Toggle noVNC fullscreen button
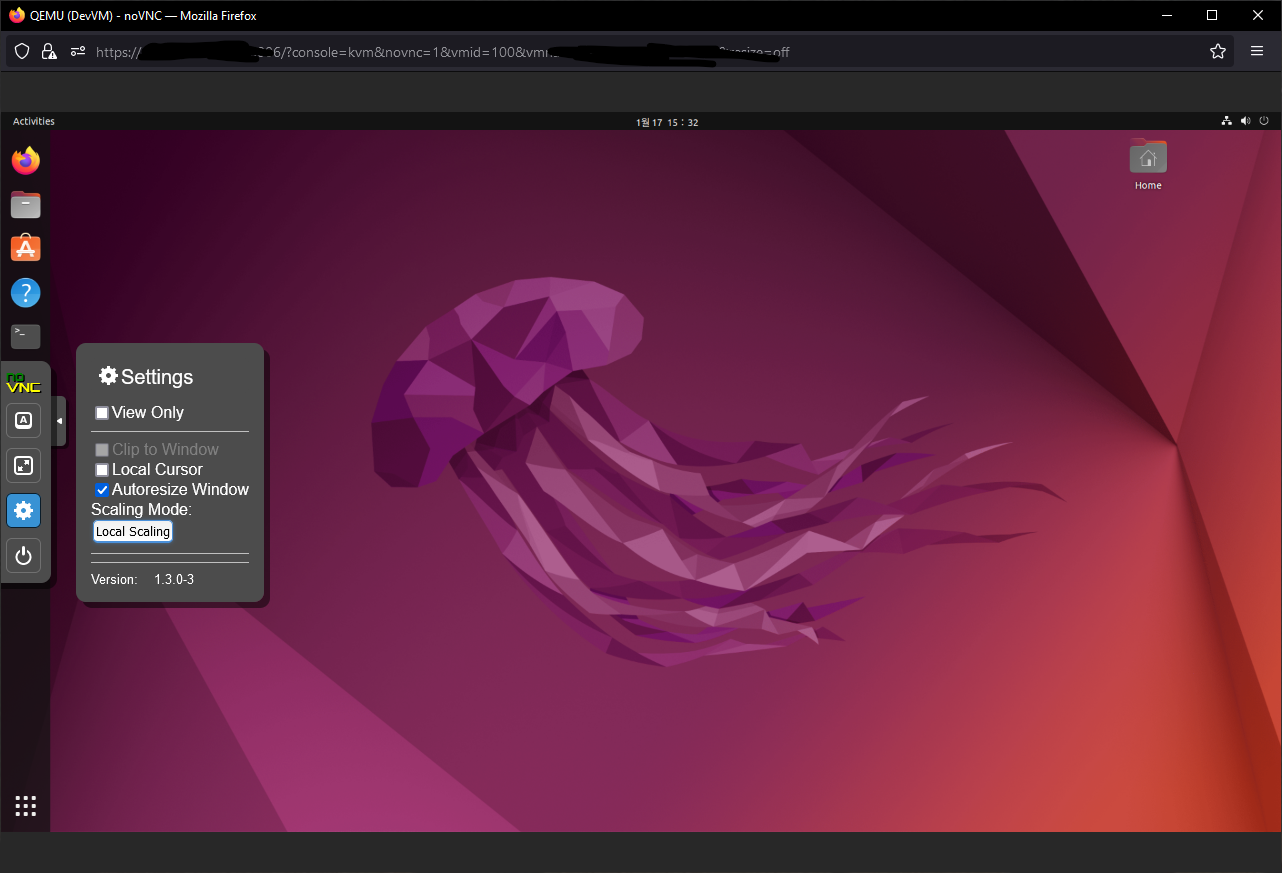Viewport: 1282px width, 873px height. (24, 465)
